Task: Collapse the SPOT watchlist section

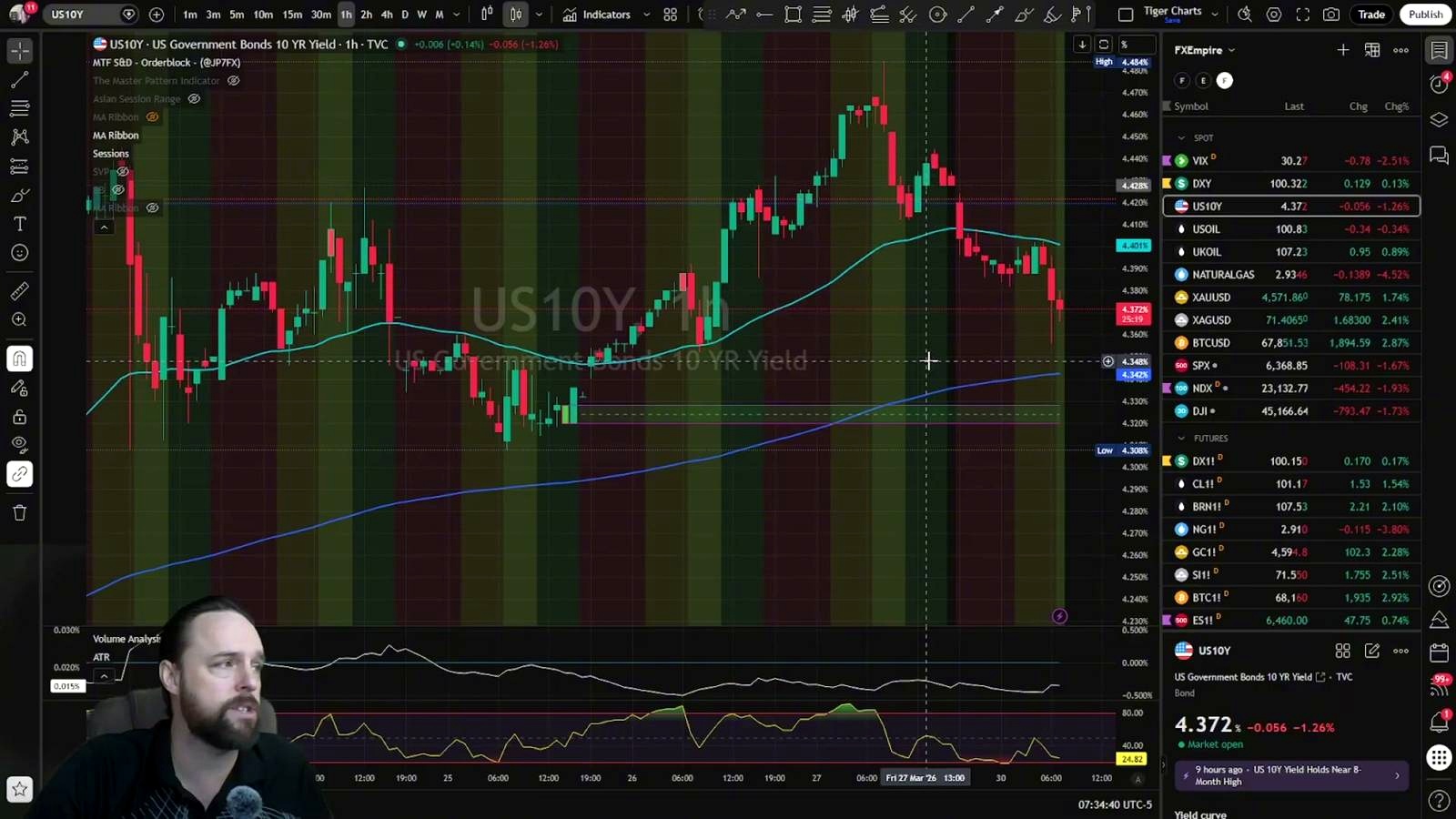Action: (x=1182, y=138)
